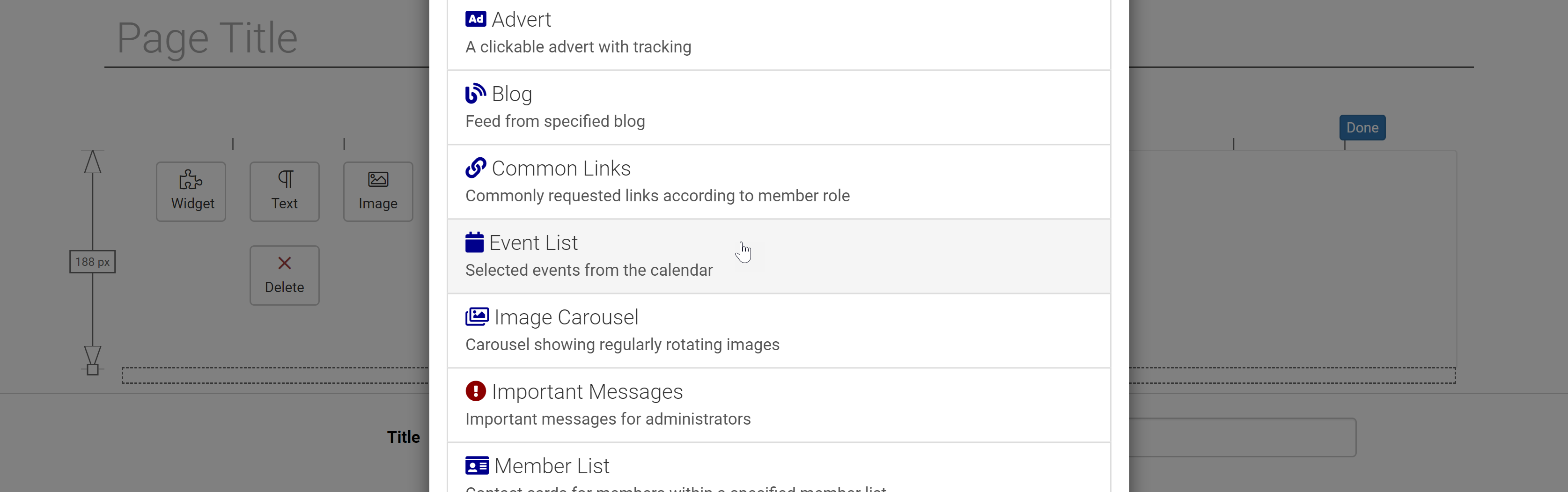Screen dimensions: 1568x492
Task: Select the Image Carousel widget option
Action: tap(779, 330)
